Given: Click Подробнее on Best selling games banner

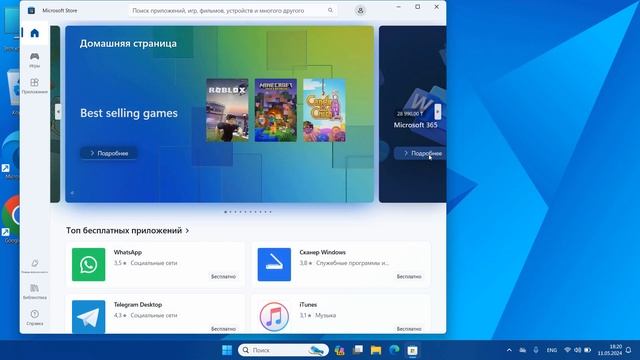Looking at the screenshot, I should coord(109,153).
